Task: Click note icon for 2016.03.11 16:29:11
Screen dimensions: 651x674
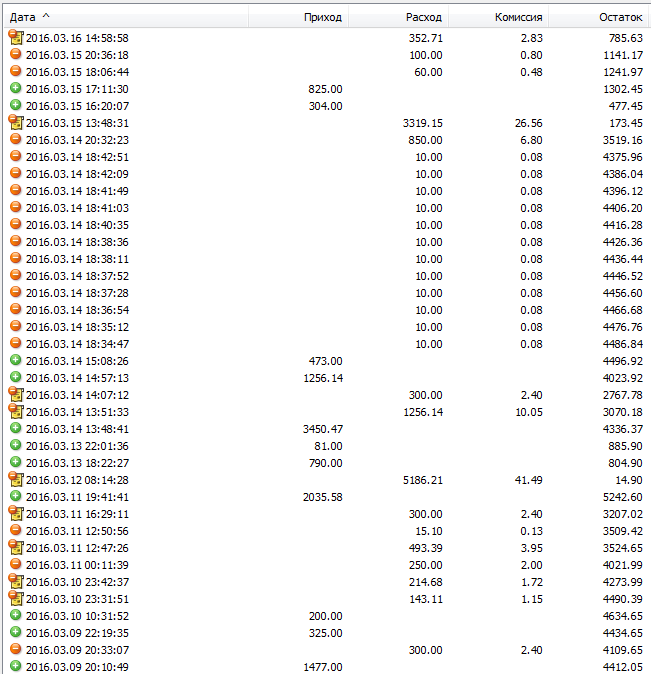Action: tap(16, 513)
